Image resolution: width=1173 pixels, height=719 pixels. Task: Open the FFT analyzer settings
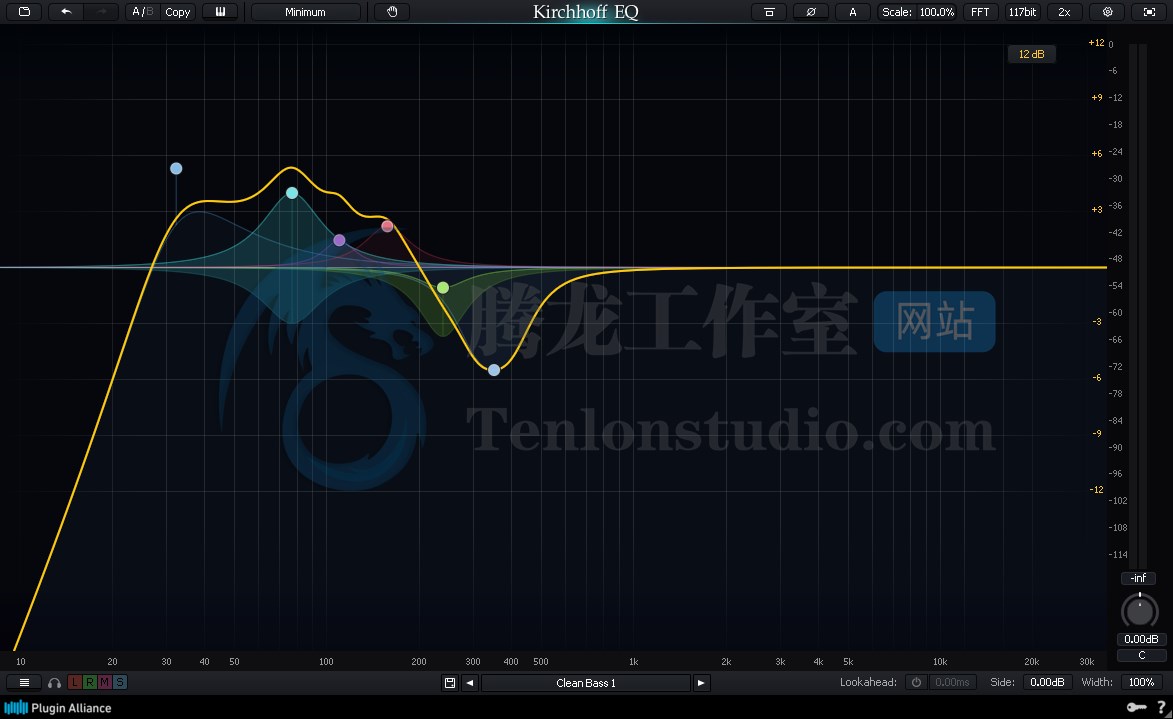pyautogui.click(x=980, y=12)
